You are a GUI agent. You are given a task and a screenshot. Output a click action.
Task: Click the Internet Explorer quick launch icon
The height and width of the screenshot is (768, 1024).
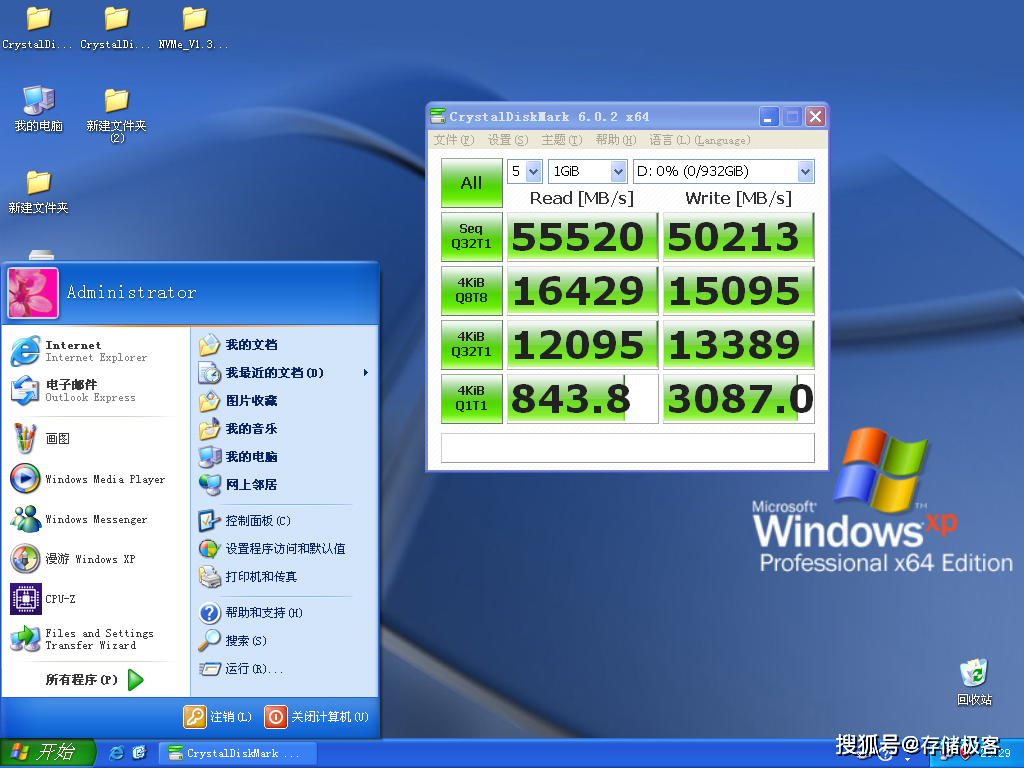pos(116,753)
